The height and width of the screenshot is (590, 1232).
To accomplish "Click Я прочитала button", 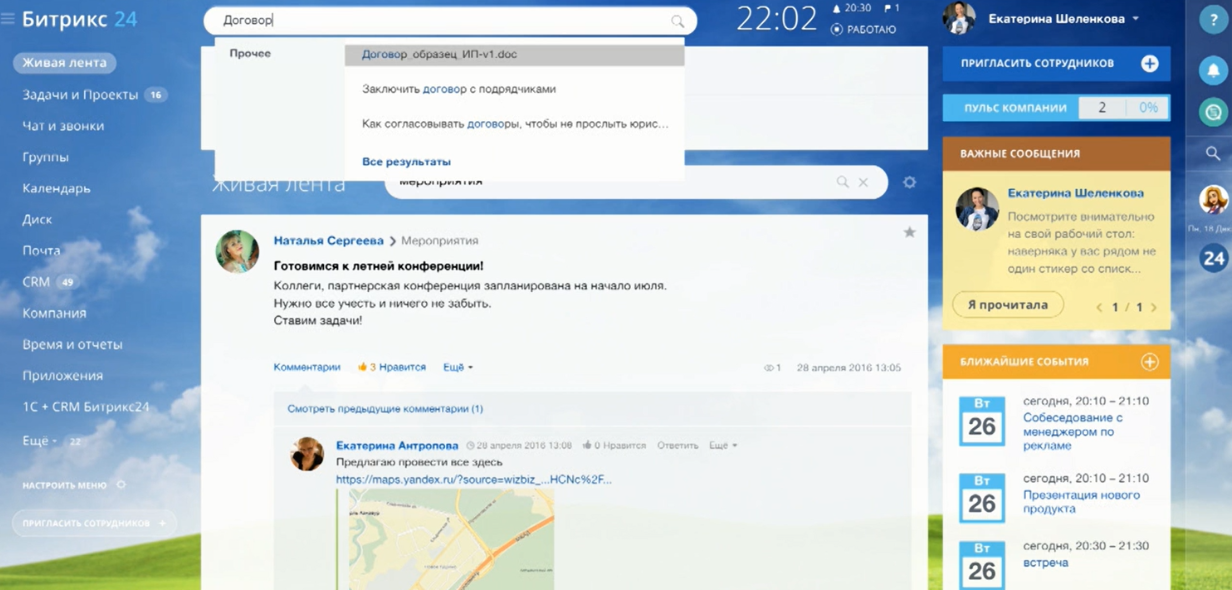I will tap(1007, 305).
